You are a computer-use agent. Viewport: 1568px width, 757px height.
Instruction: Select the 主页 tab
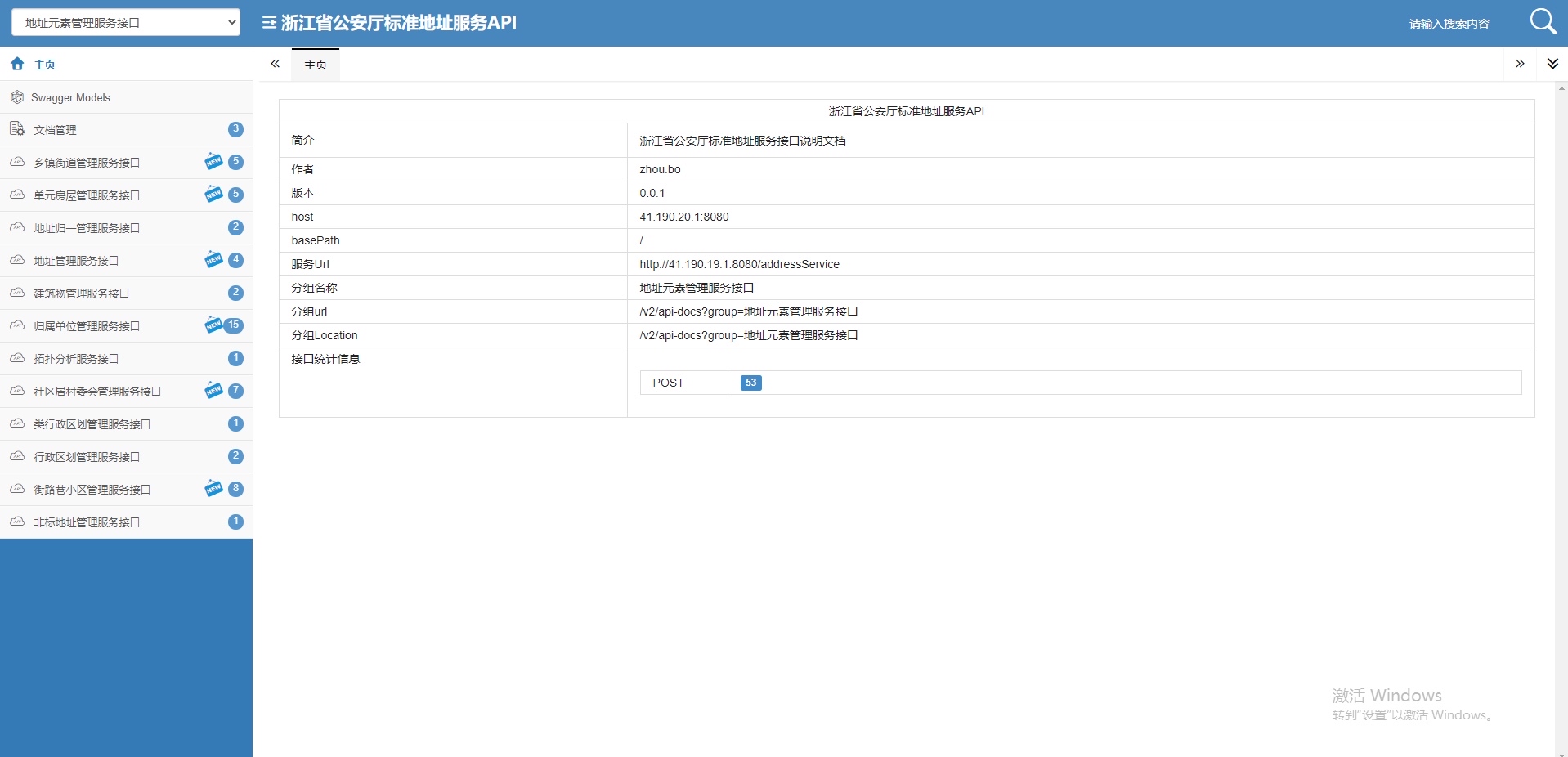(x=316, y=65)
